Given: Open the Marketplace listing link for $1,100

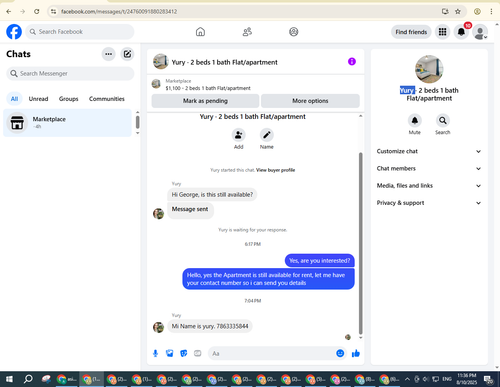Looking at the screenshot, I should 208,88.
